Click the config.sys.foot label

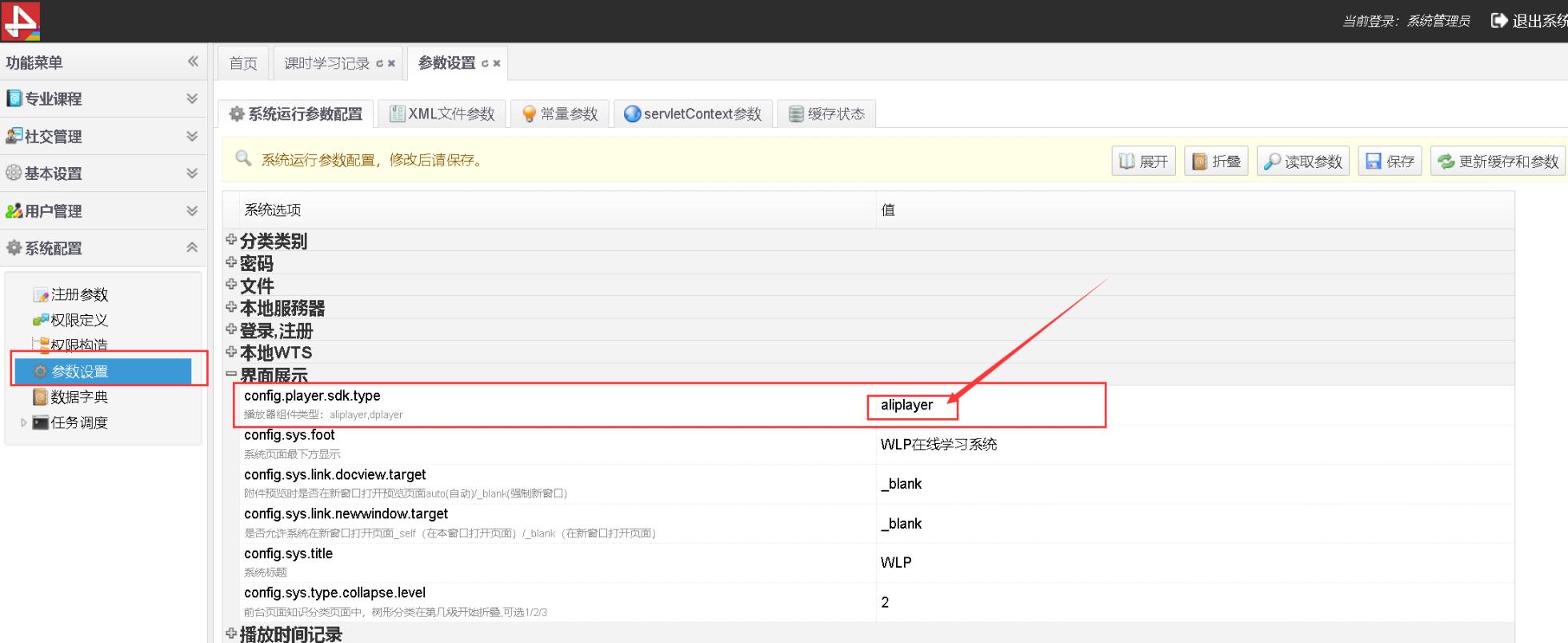(x=290, y=435)
